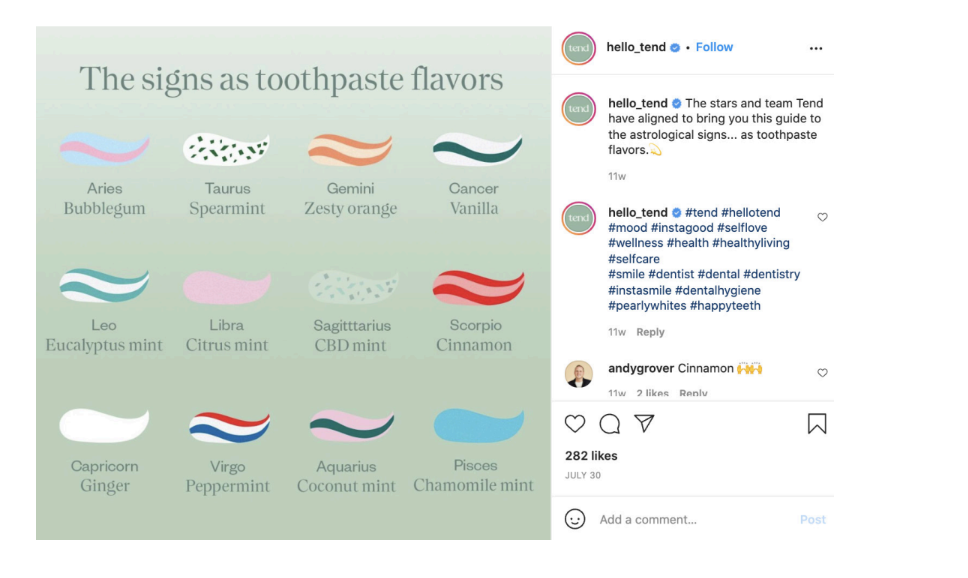Click the Scorpio Cinnamon red toothpaste swatch

tap(477, 287)
